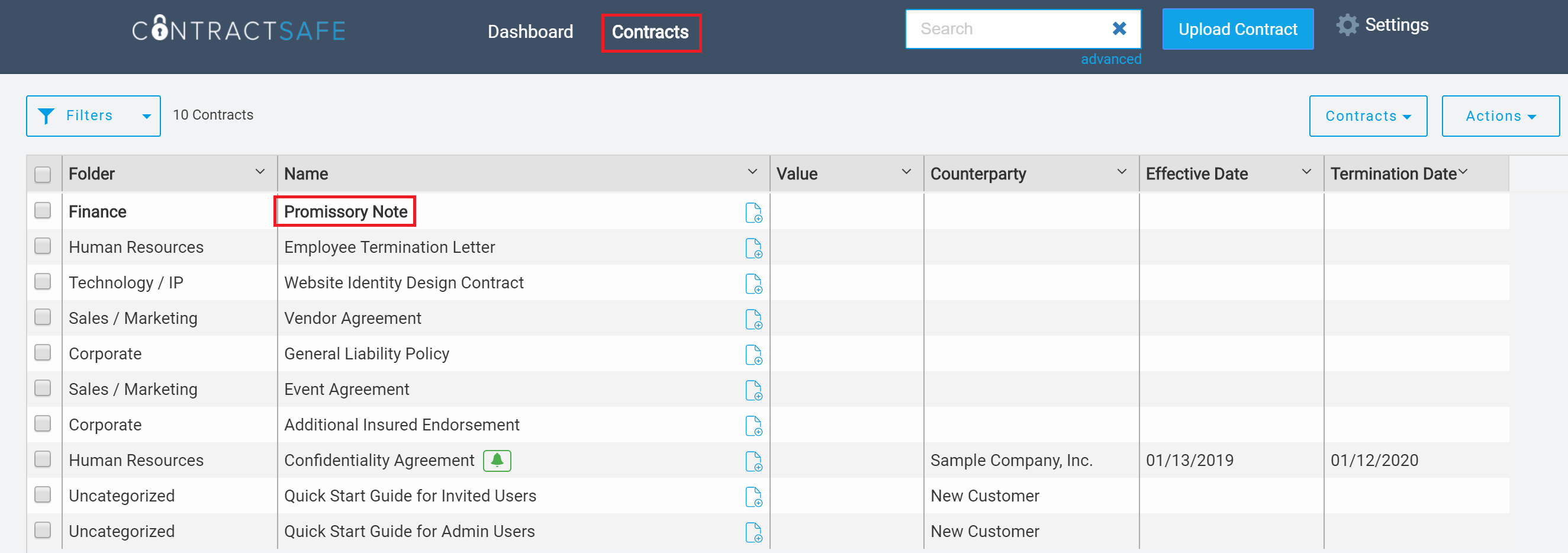
Task: Open the Additional Insured Endorsement contract
Action: [402, 425]
